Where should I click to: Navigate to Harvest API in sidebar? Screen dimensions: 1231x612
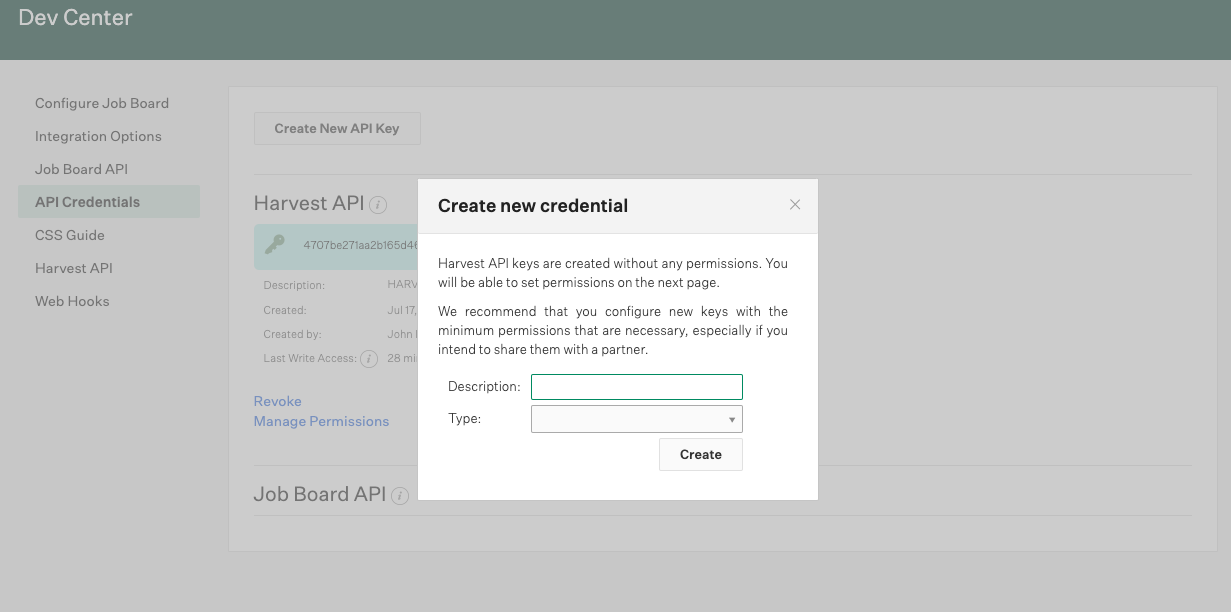(74, 268)
